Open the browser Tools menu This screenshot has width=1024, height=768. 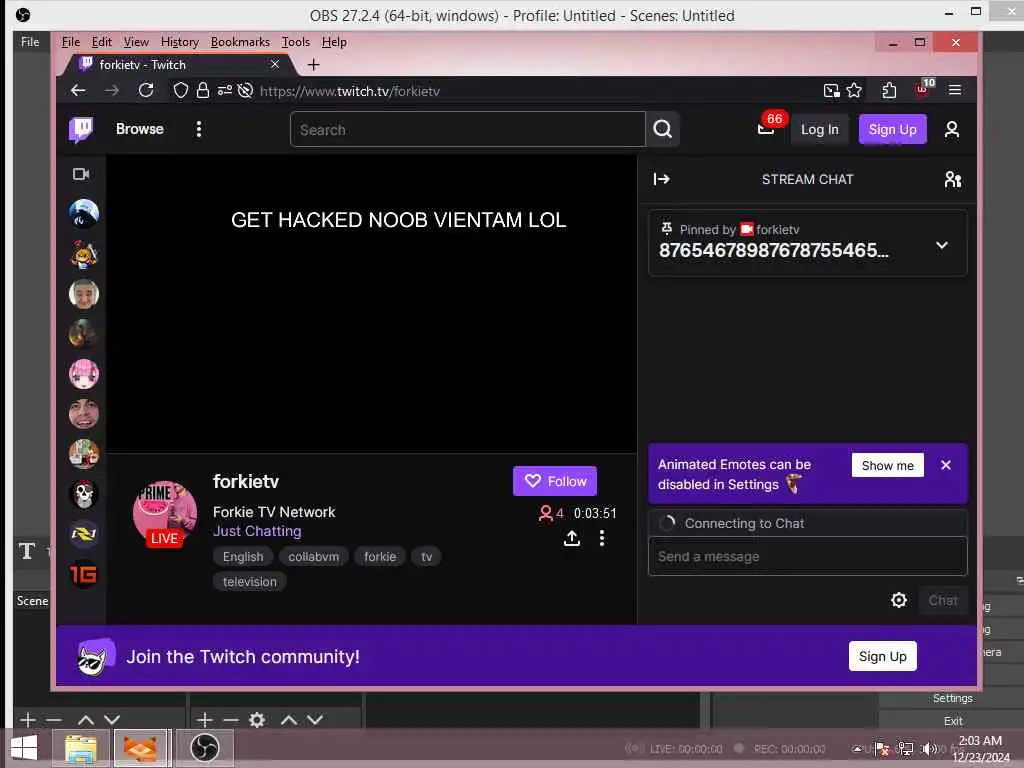[295, 42]
